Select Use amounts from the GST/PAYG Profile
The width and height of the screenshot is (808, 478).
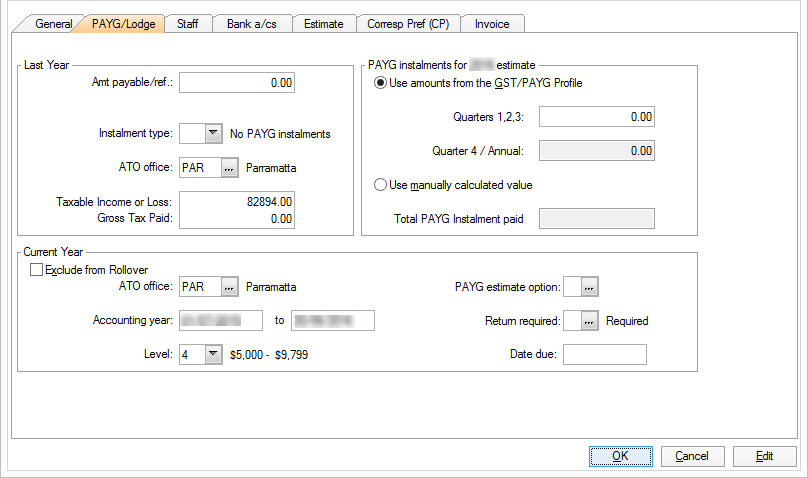(380, 83)
